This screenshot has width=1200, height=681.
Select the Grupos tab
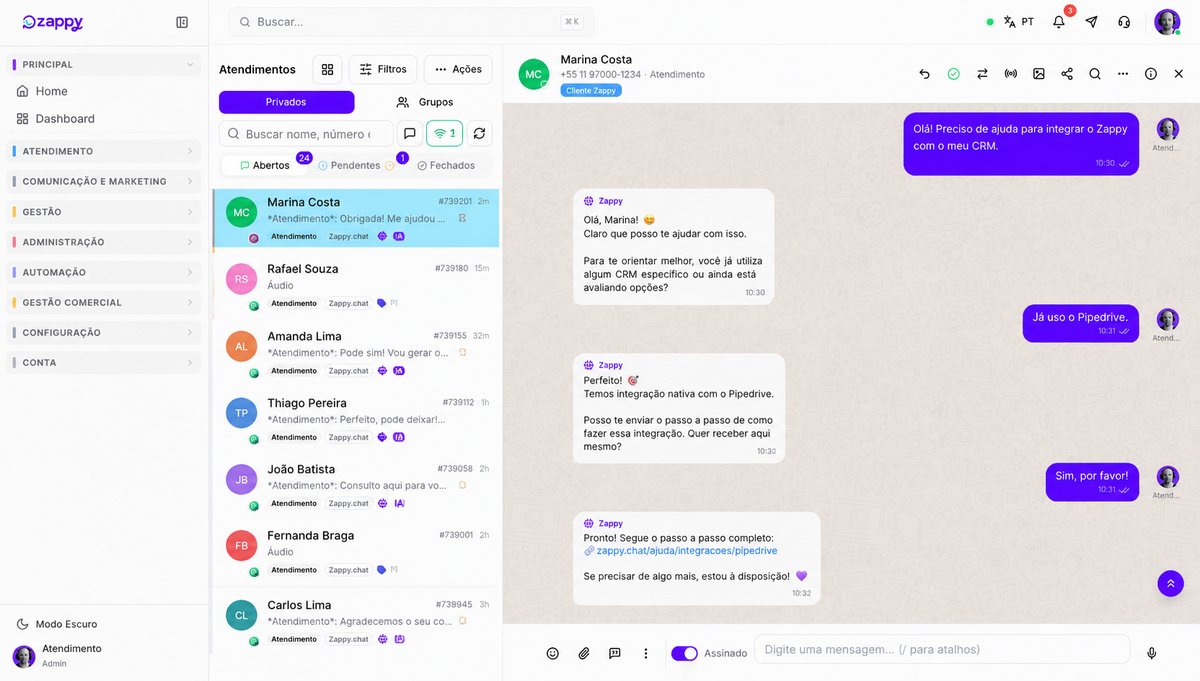pos(425,102)
